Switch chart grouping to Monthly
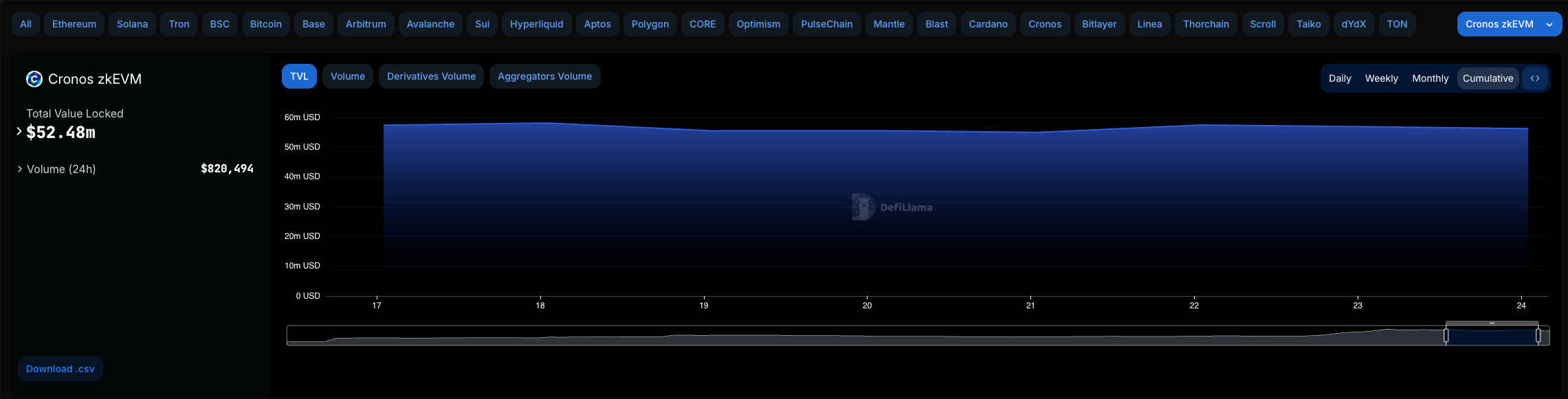Viewport: 1568px width, 399px height. pos(1430,78)
